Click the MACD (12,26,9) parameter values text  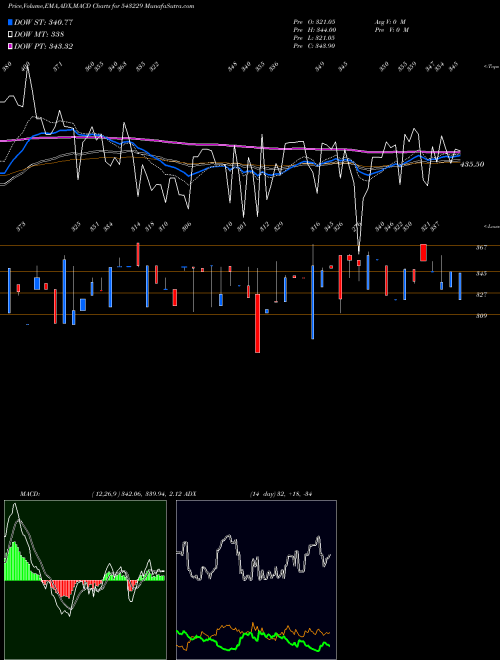coord(138,493)
